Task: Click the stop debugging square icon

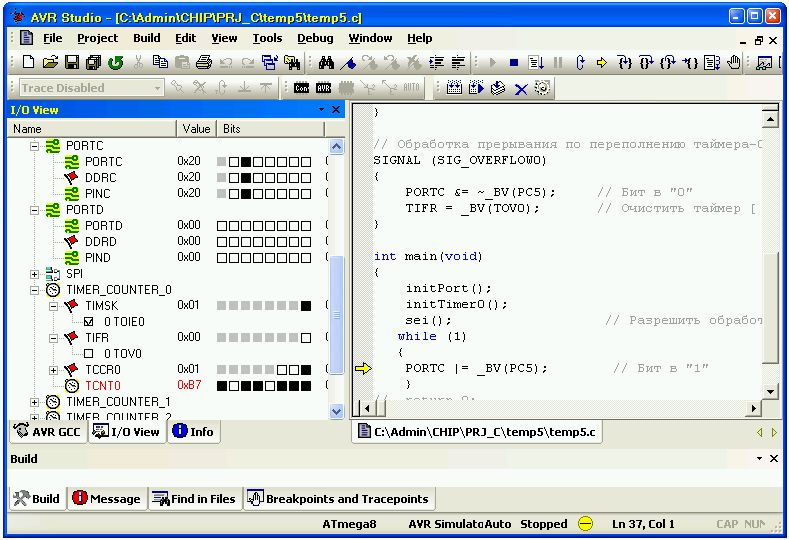Action: click(514, 63)
